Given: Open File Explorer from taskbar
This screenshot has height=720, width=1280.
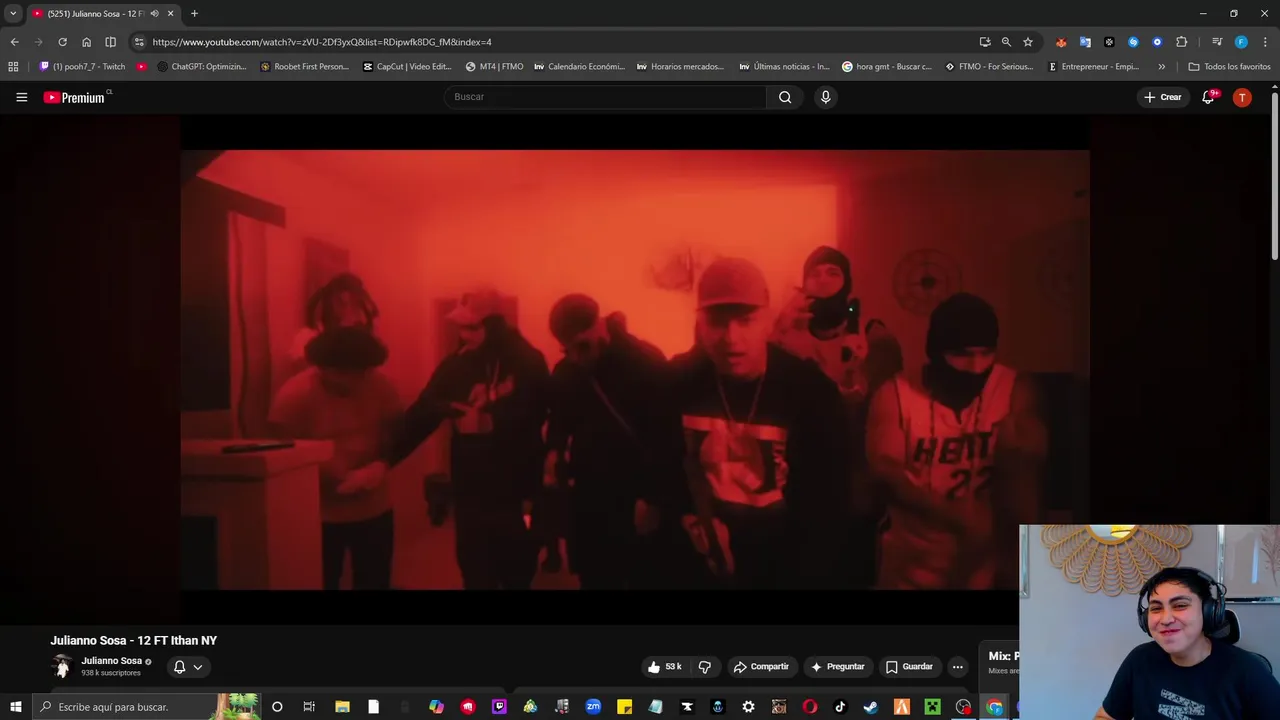Looking at the screenshot, I should point(342,707).
